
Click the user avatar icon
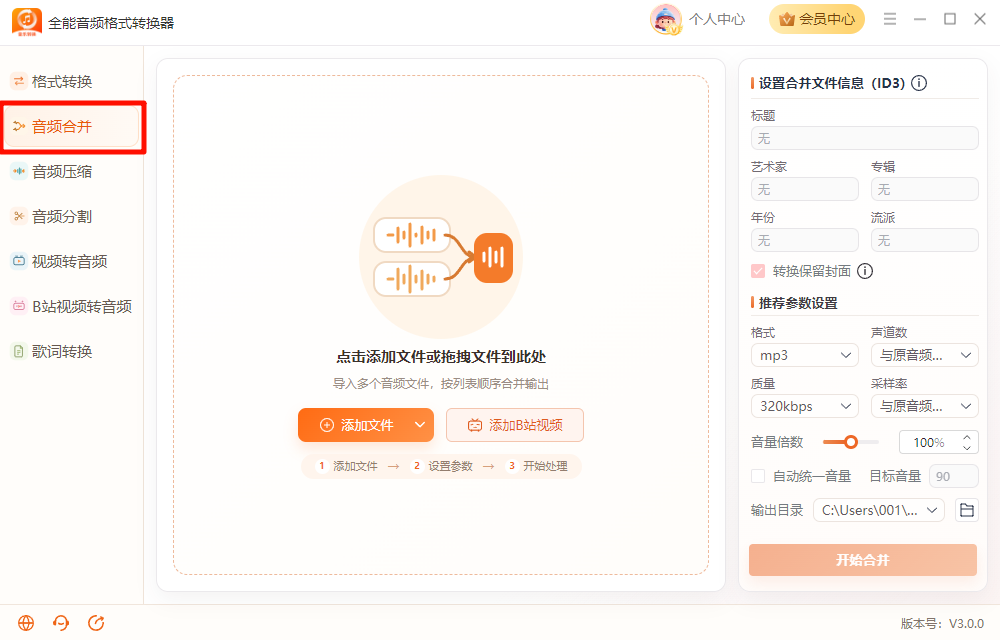tap(666, 19)
